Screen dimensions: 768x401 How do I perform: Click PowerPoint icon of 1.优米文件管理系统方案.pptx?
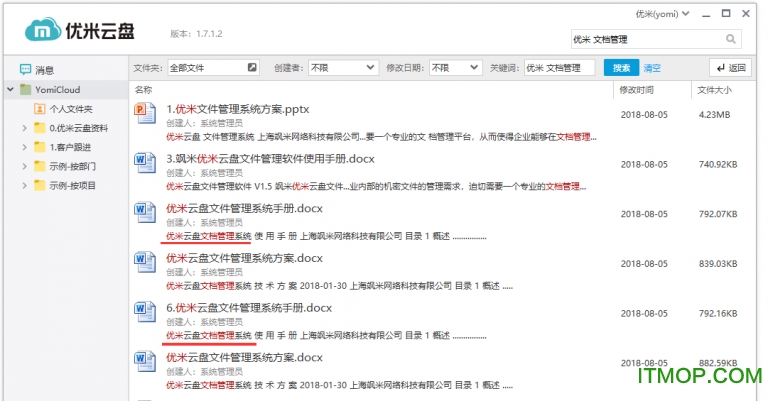point(145,113)
